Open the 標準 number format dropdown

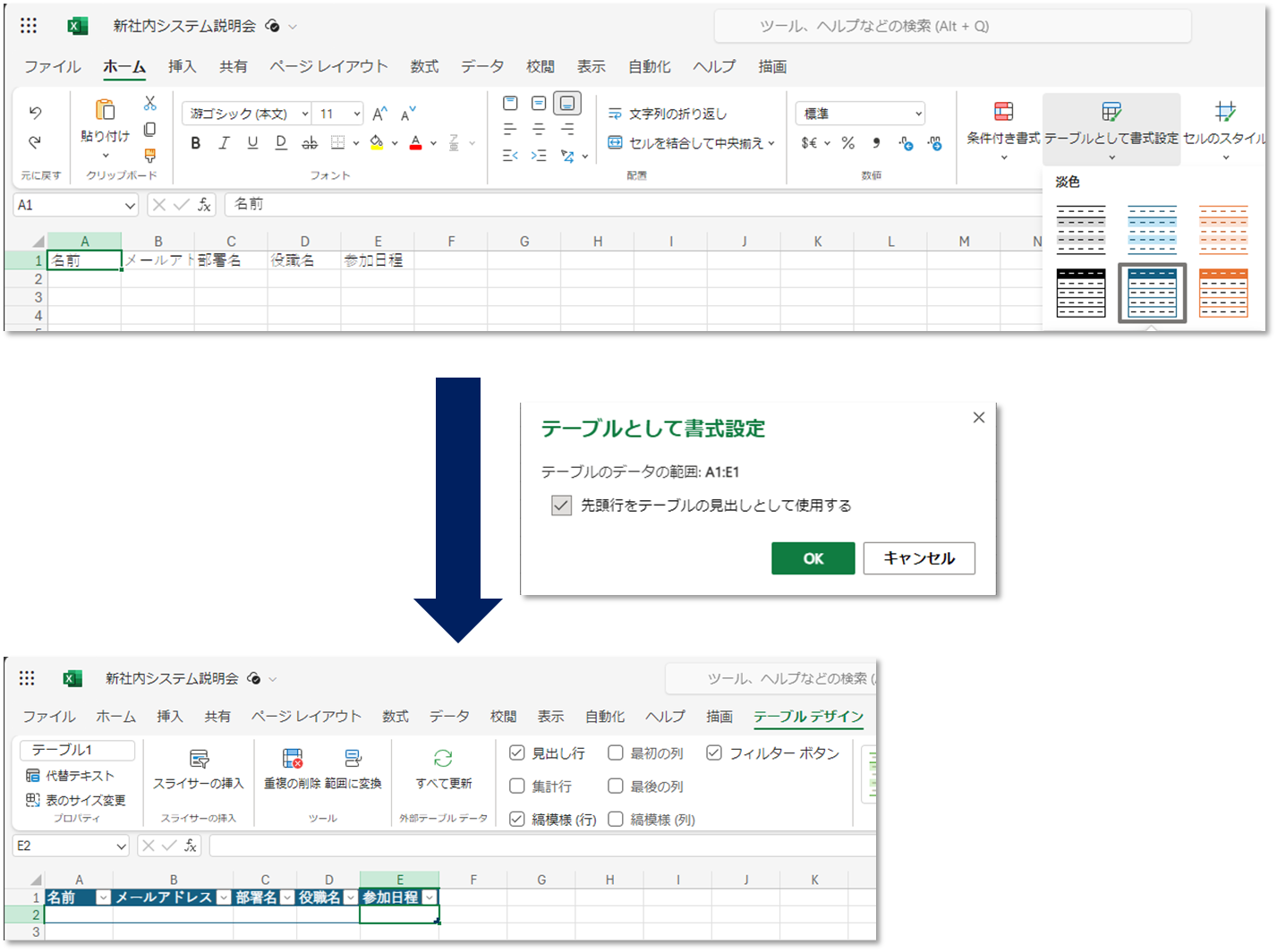coord(918,114)
